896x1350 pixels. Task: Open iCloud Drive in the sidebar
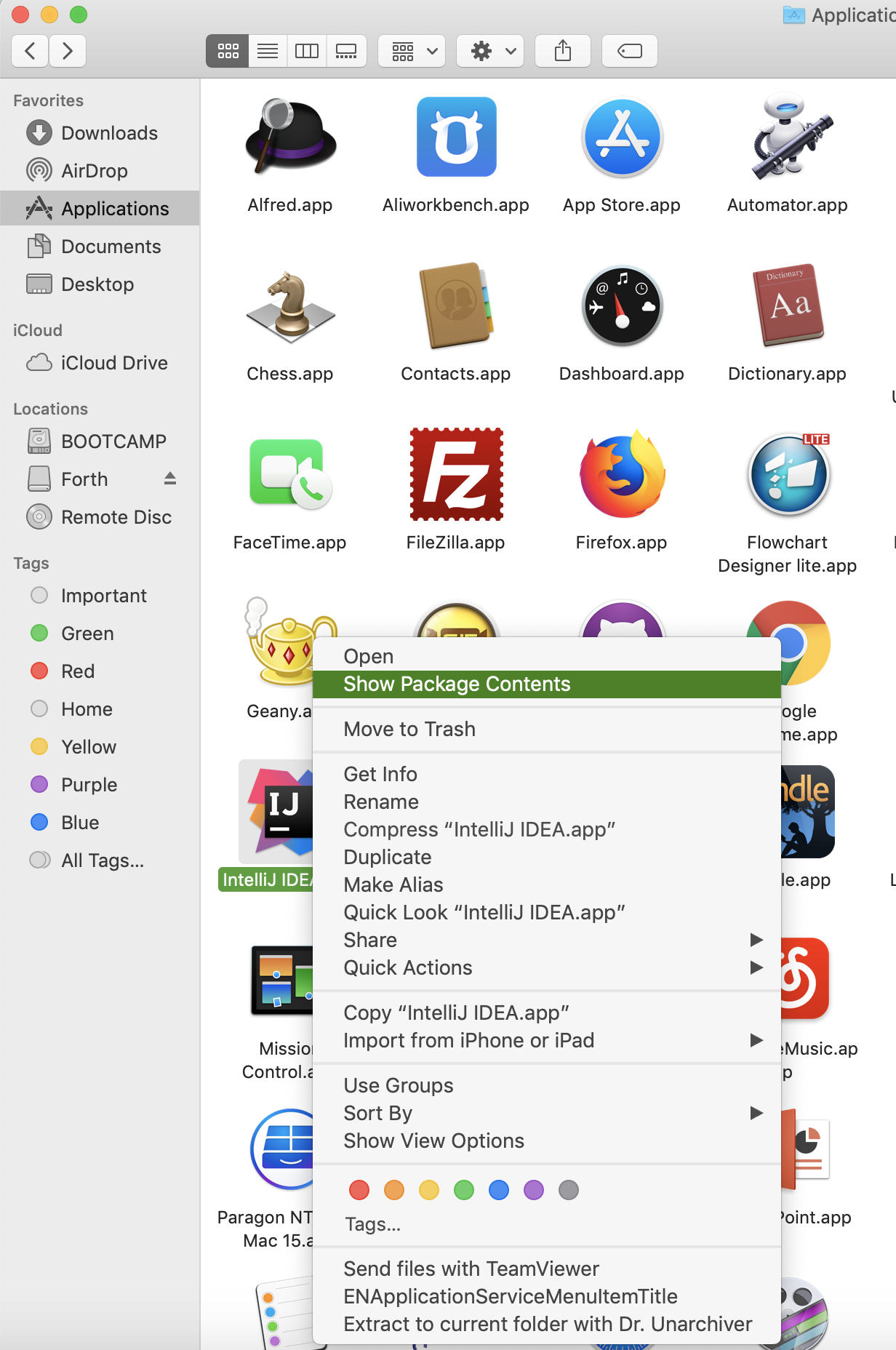(x=100, y=362)
